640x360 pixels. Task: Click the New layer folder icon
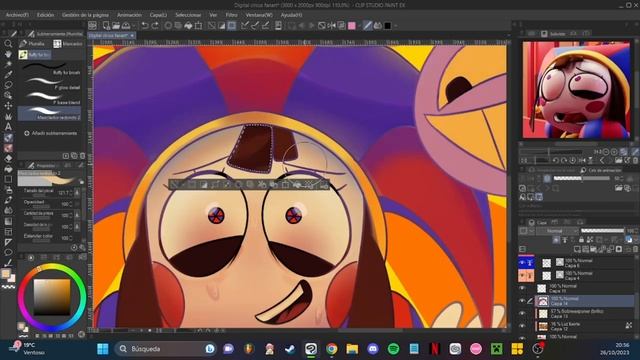(593, 249)
